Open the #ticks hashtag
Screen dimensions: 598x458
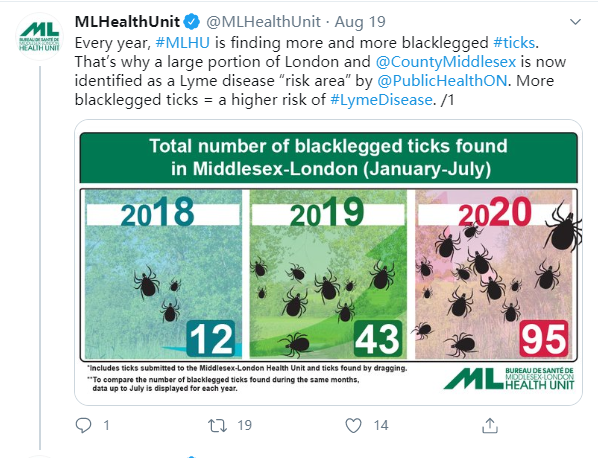pyautogui.click(x=514, y=43)
